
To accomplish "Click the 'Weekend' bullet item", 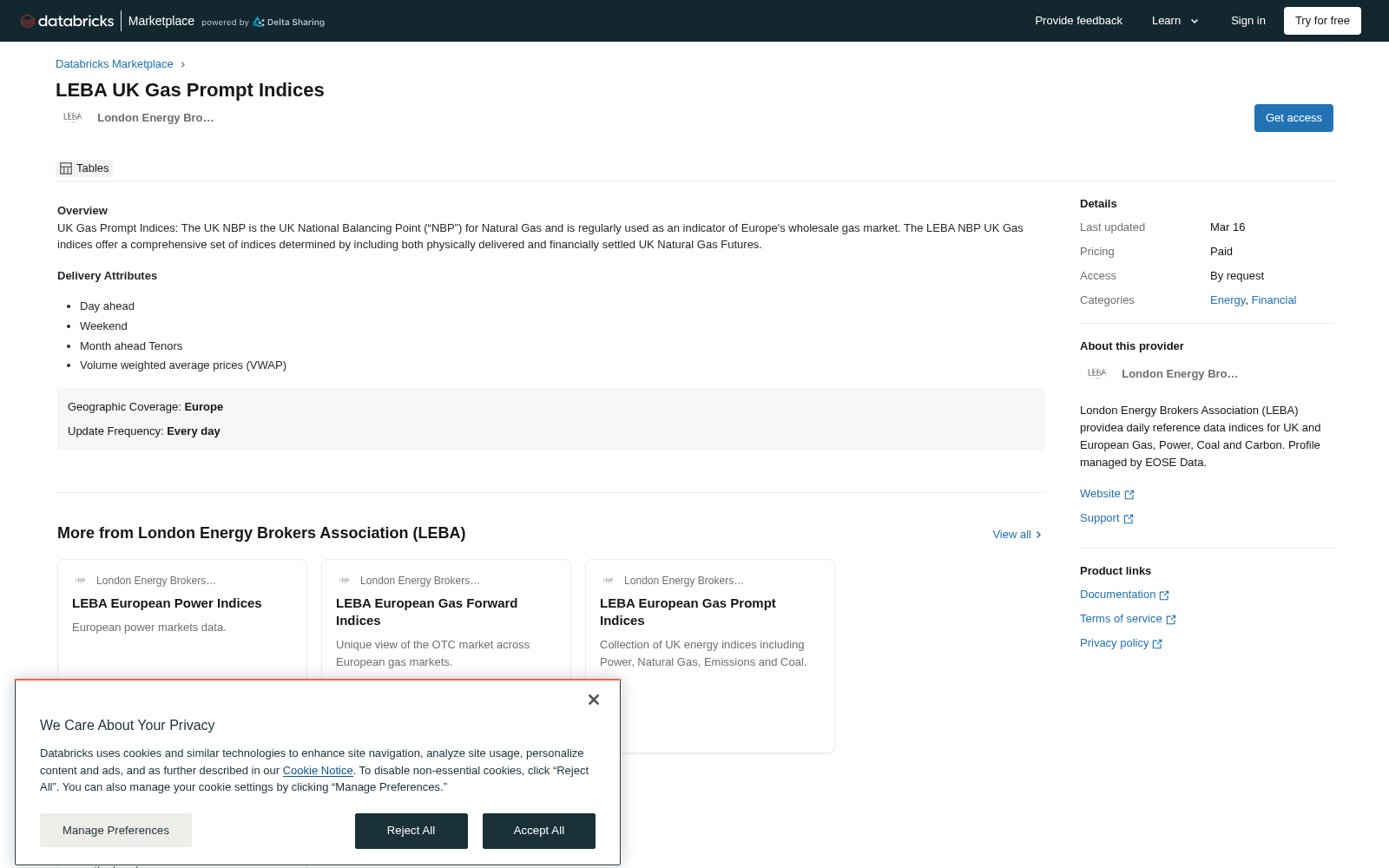I will pyautogui.click(x=103, y=326).
